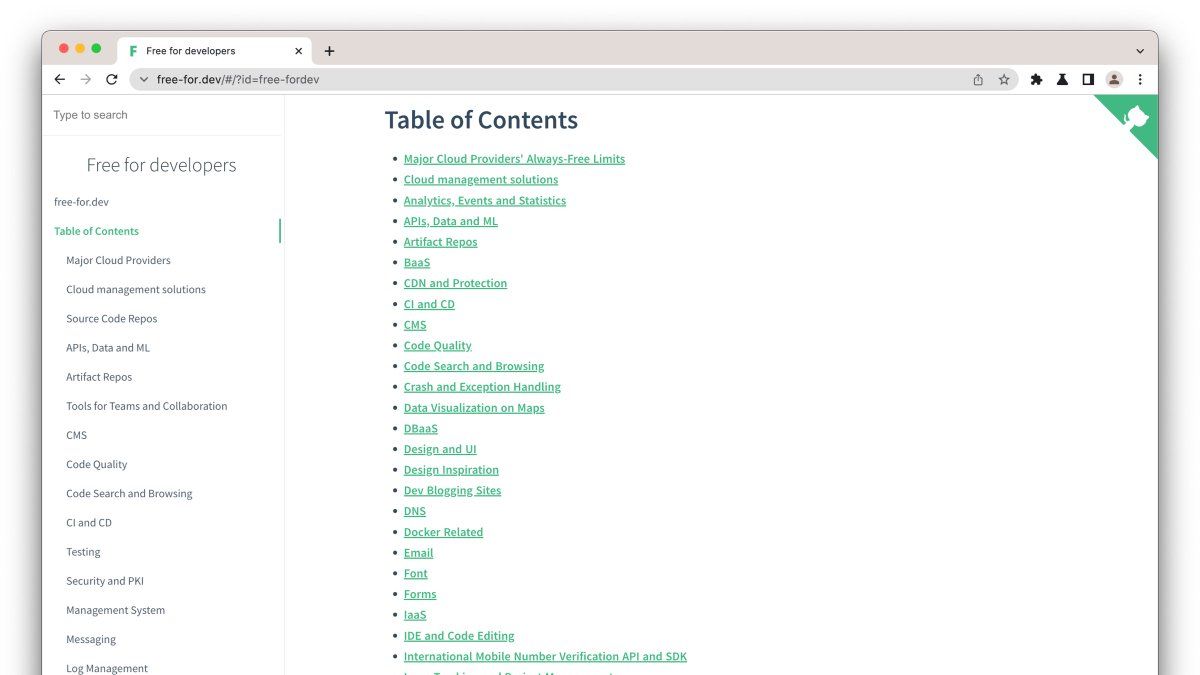Open the site info dropdown in address bar

pos(144,80)
